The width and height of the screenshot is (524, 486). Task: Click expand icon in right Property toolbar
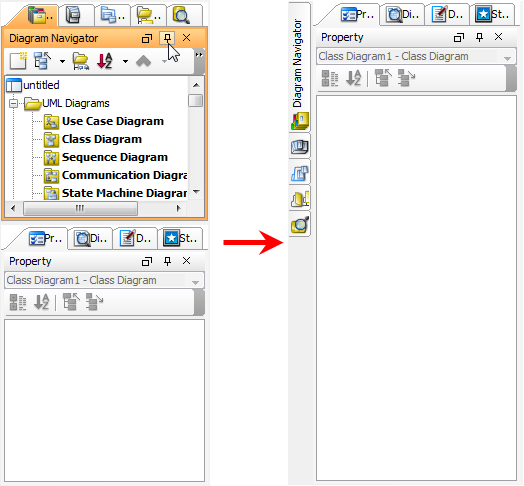click(x=407, y=78)
